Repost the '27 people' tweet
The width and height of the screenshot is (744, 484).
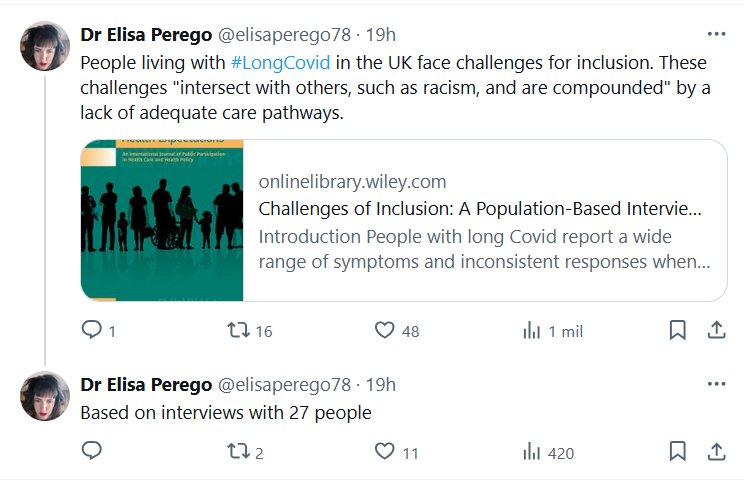(x=238, y=452)
